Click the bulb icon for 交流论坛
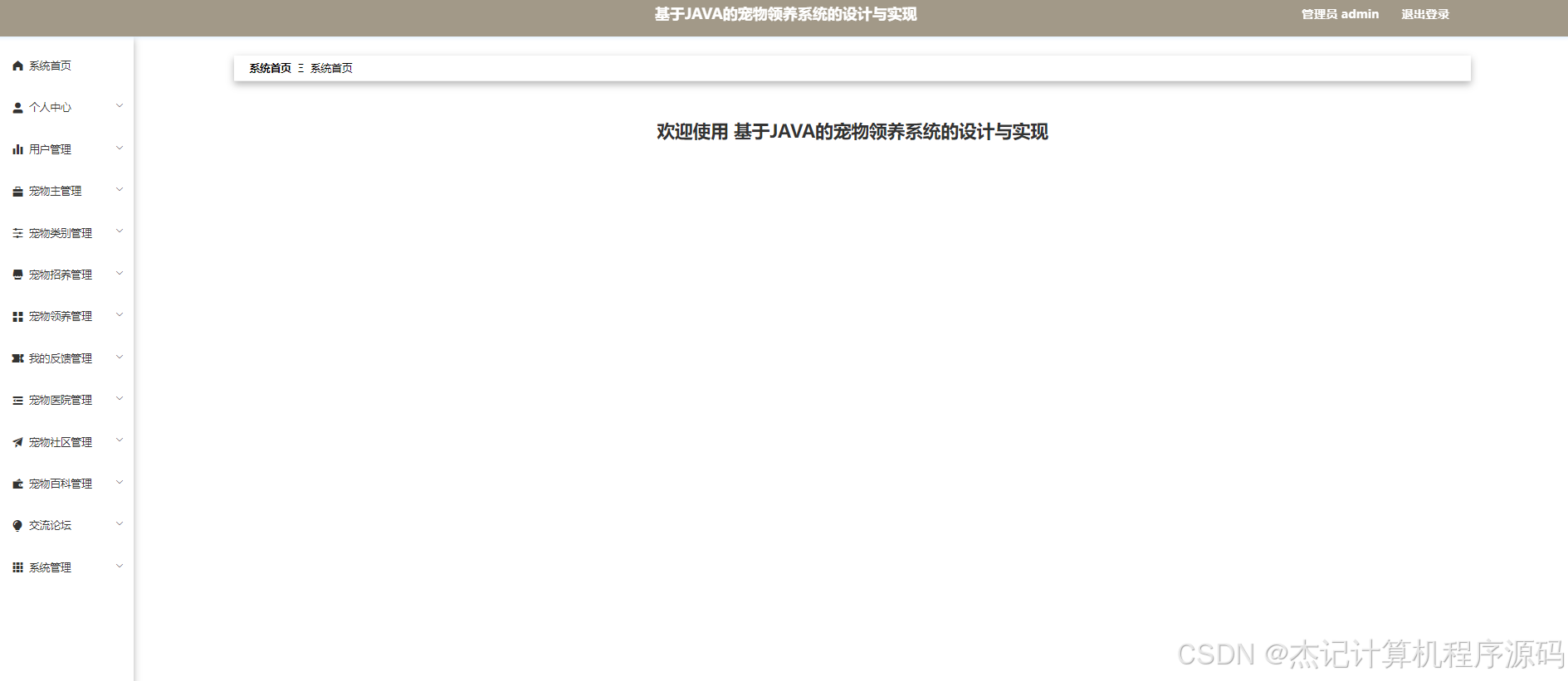1568x681 pixels. (x=17, y=526)
